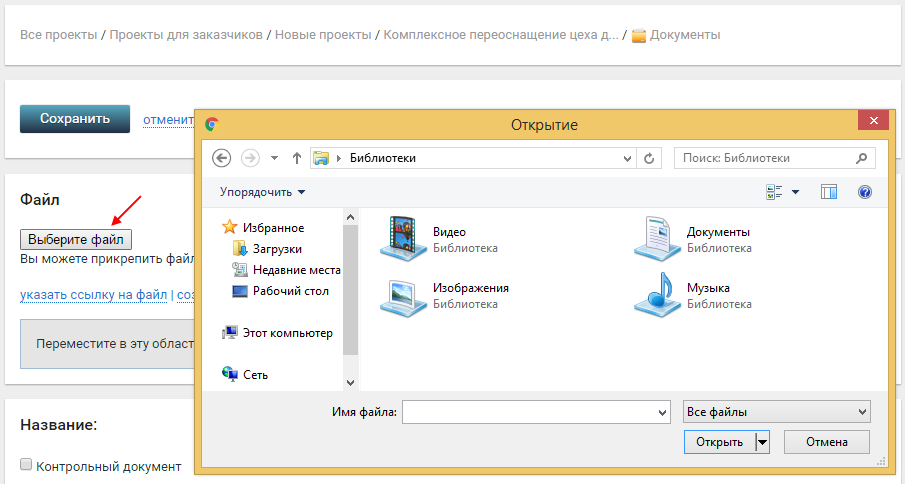Click указать ссылку на файл link
Image resolution: width=905 pixels, height=484 pixels.
tap(94, 295)
